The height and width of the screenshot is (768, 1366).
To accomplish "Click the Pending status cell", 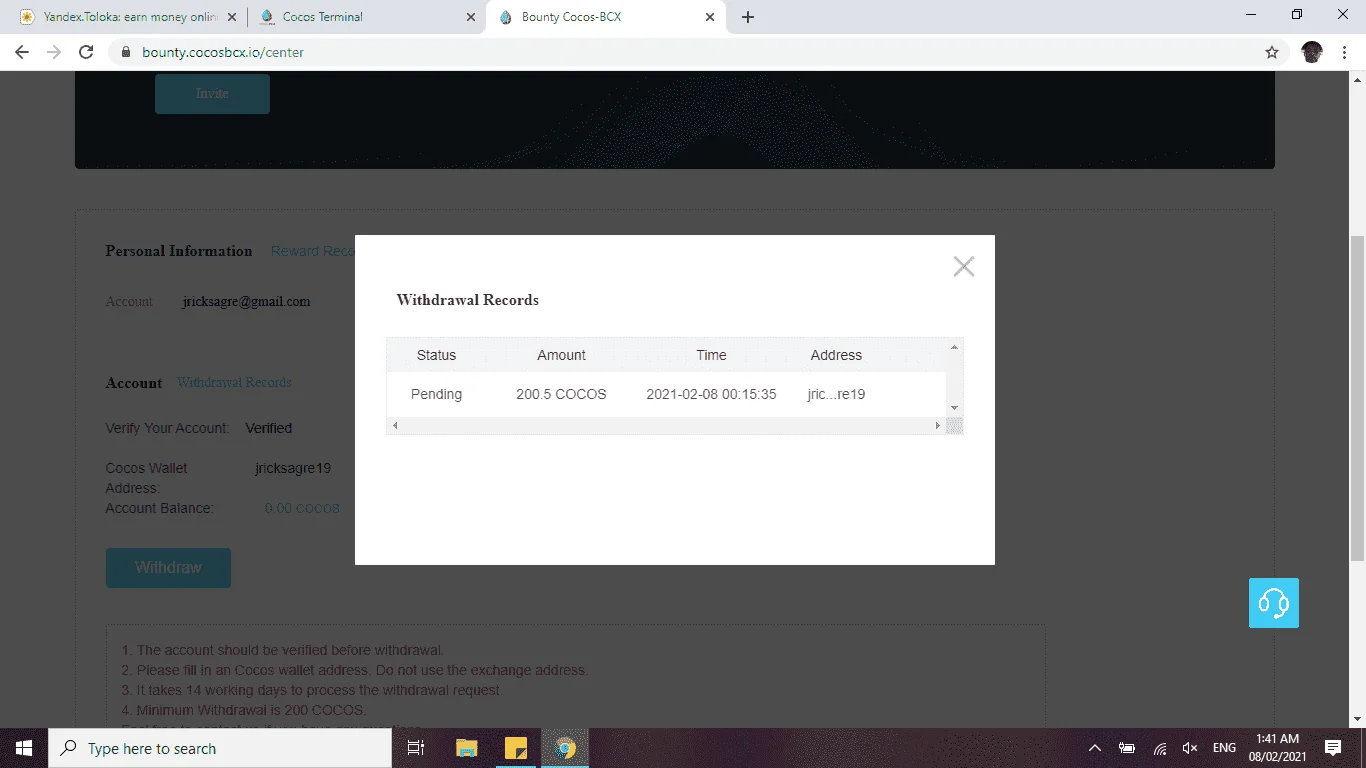I will pos(436,394).
